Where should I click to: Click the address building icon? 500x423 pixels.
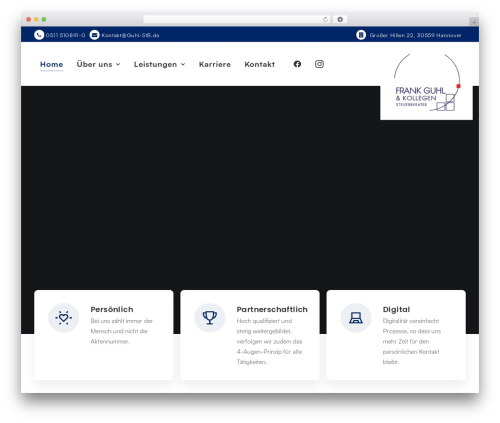(x=361, y=35)
